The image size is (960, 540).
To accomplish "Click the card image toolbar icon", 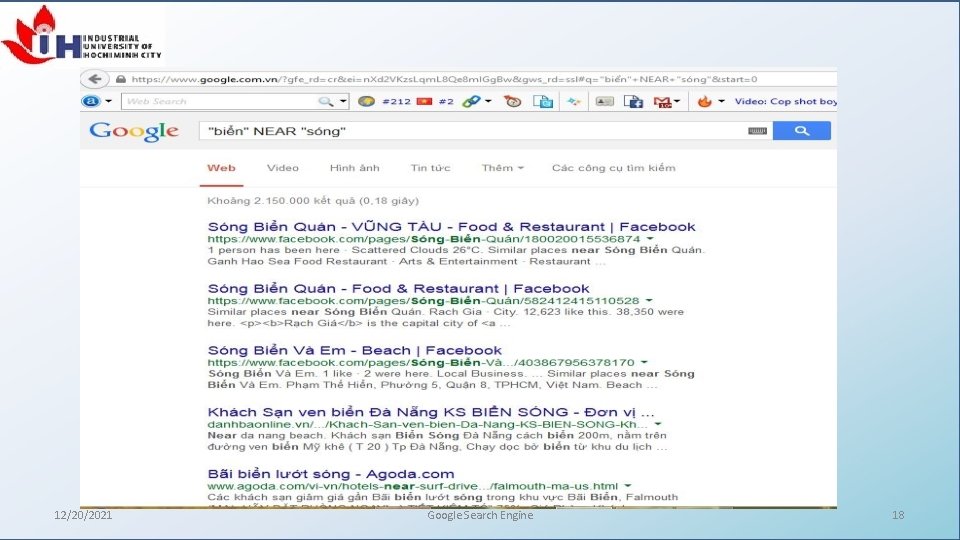I will [x=604, y=101].
